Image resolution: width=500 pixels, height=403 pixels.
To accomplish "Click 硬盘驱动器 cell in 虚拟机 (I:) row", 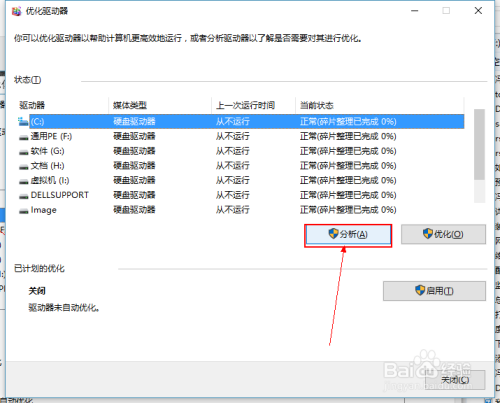I will click(x=134, y=180).
